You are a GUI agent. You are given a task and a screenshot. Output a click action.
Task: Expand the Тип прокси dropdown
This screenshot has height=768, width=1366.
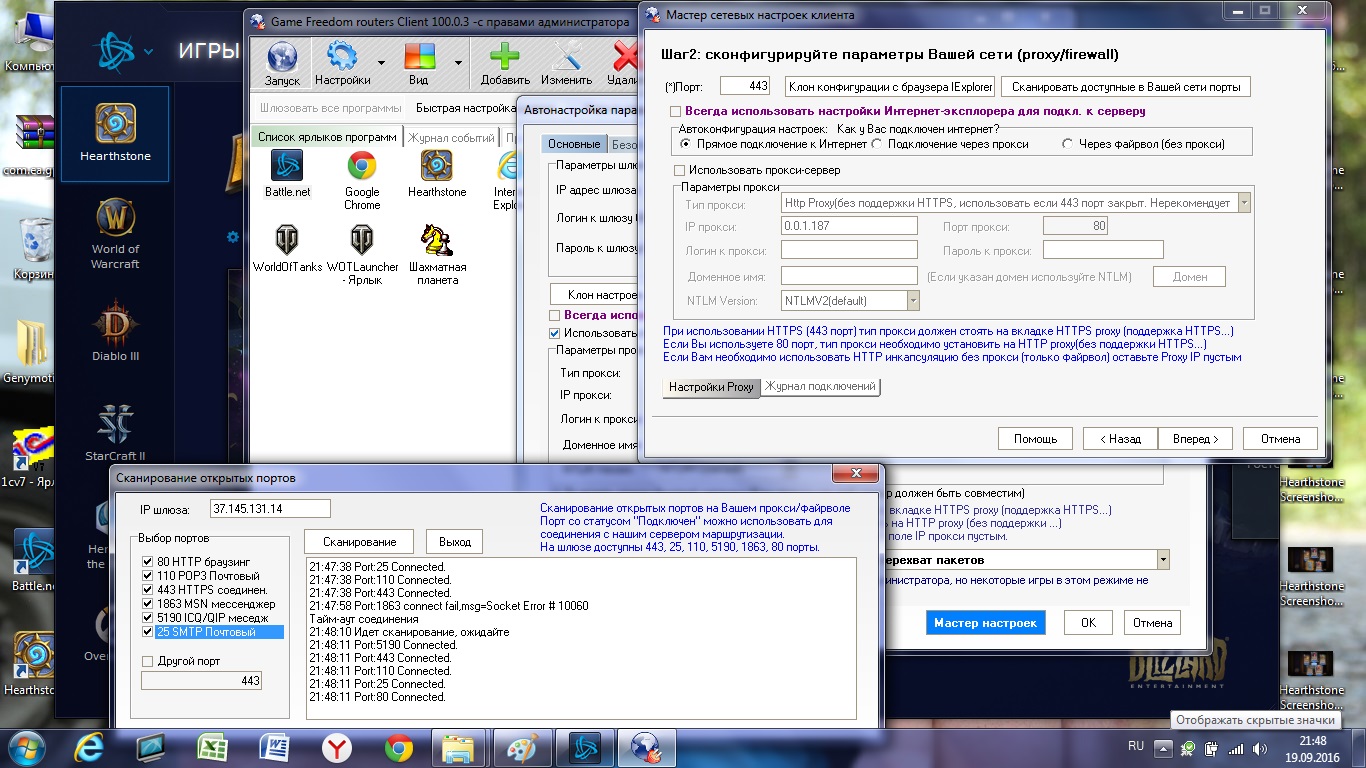tap(1244, 203)
